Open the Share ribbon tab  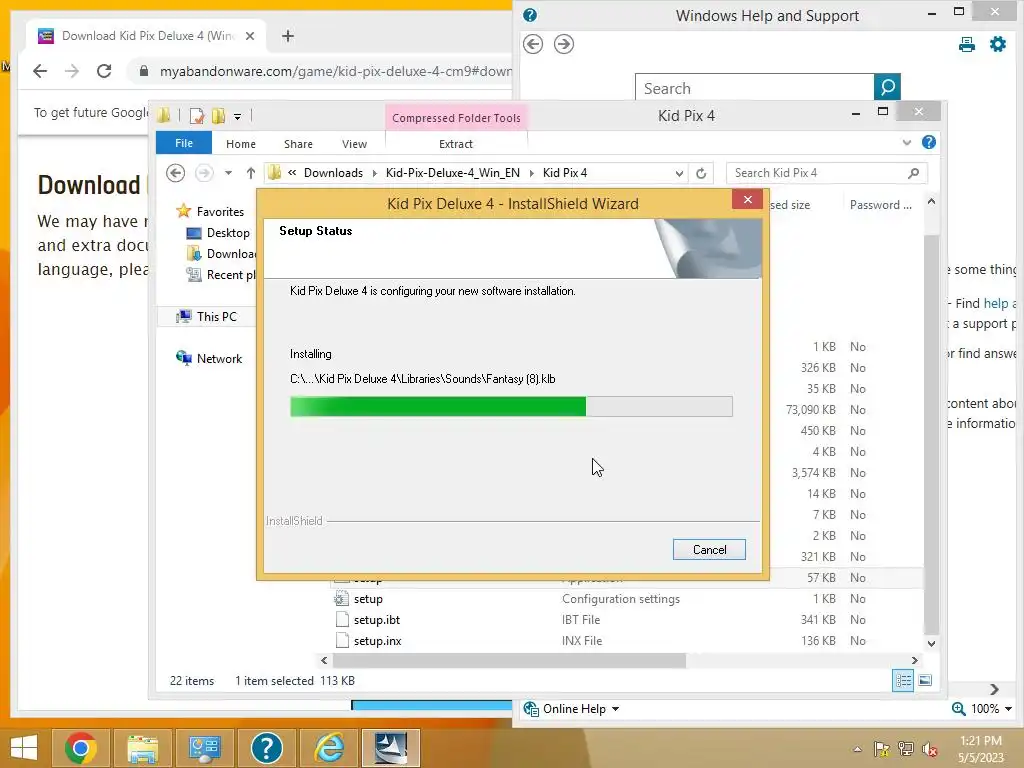coord(298,144)
